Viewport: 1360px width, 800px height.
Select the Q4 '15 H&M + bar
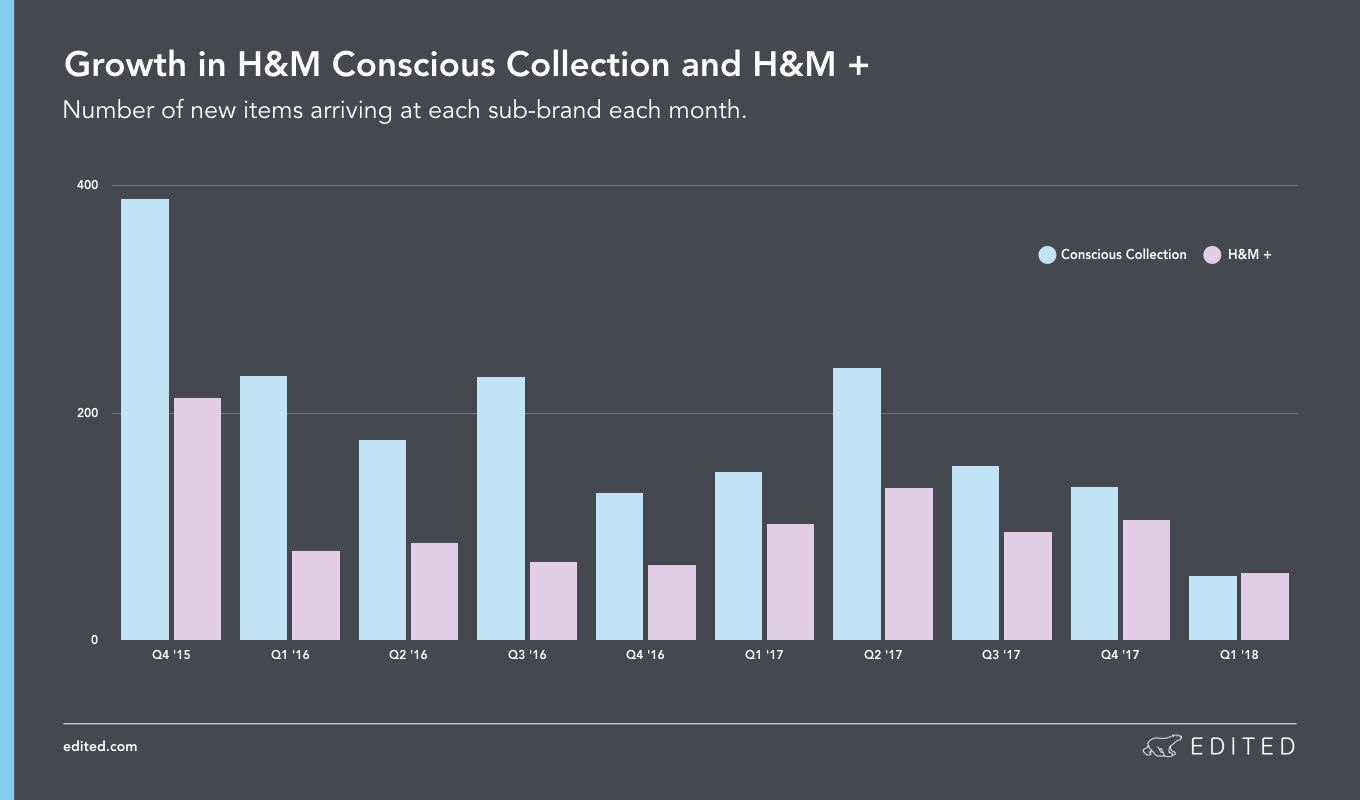pos(197,519)
